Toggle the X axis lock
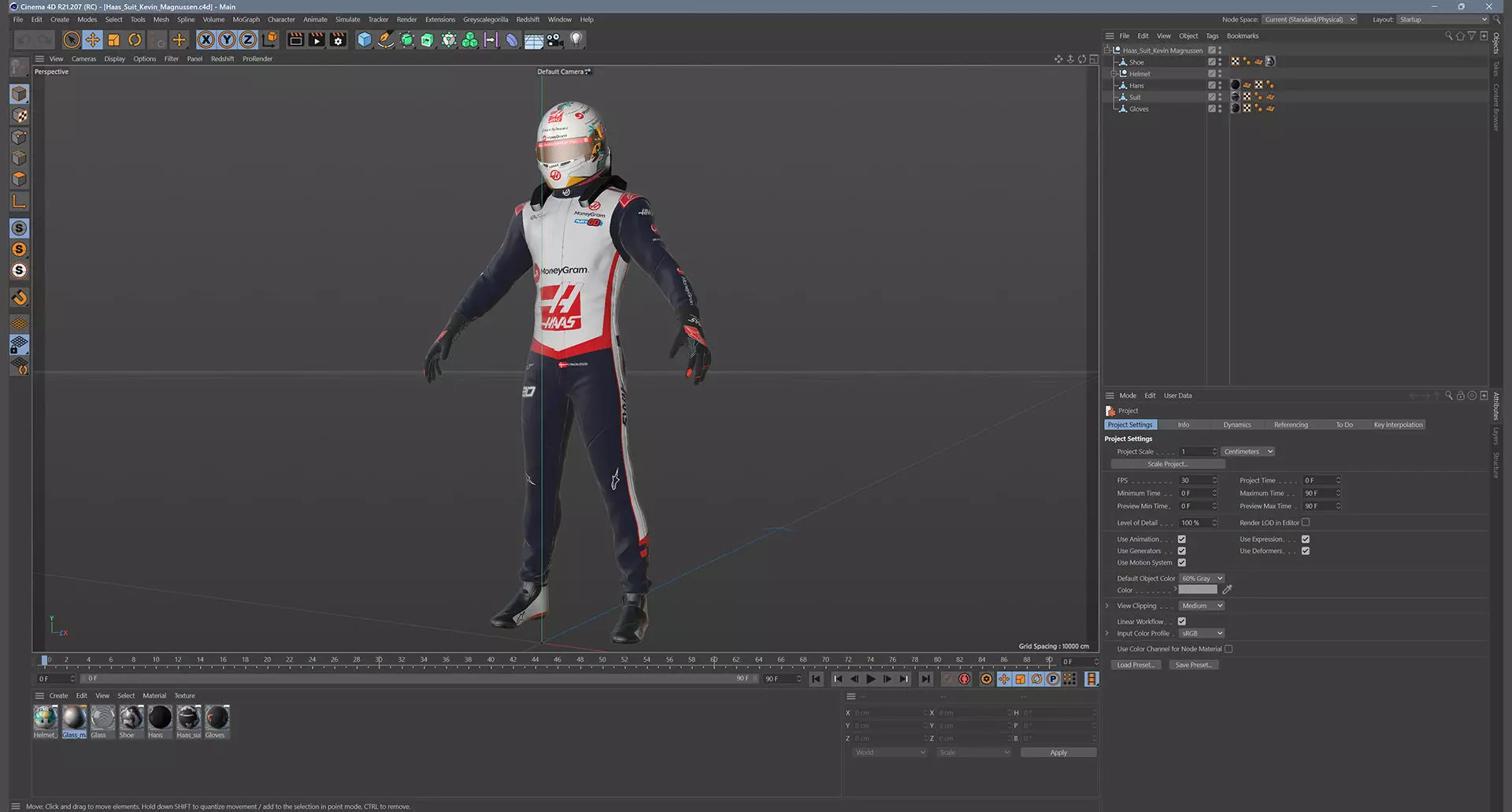The image size is (1512, 812). 206,39
